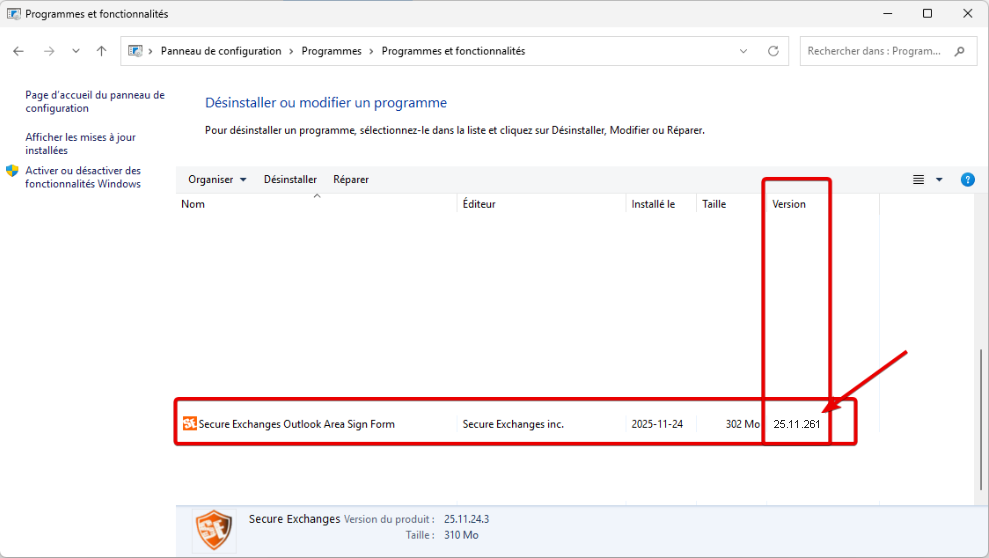Open the view options dropdown arrow

pos(939,180)
